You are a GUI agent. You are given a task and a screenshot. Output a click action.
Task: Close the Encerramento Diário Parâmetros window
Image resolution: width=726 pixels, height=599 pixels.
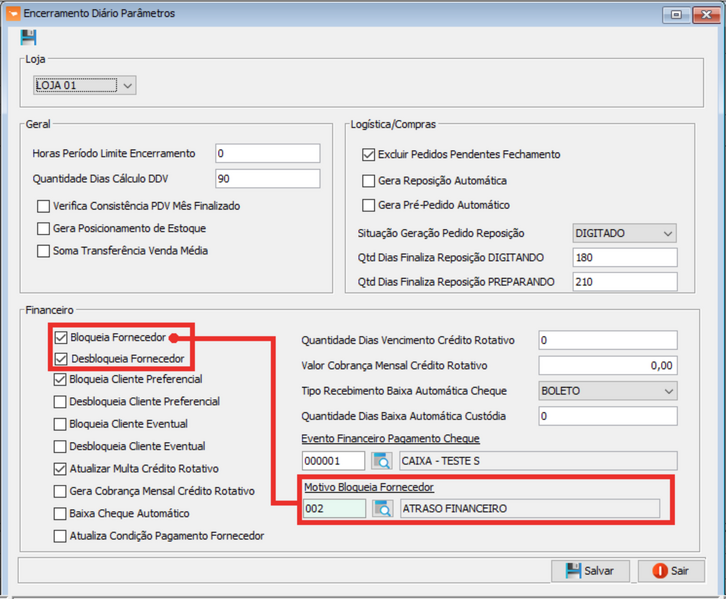point(705,14)
